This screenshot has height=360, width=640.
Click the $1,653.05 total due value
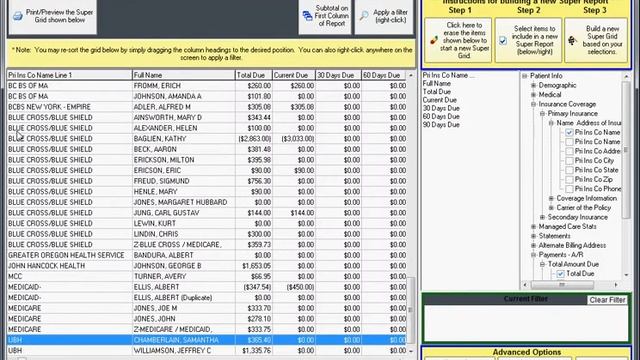(x=257, y=266)
